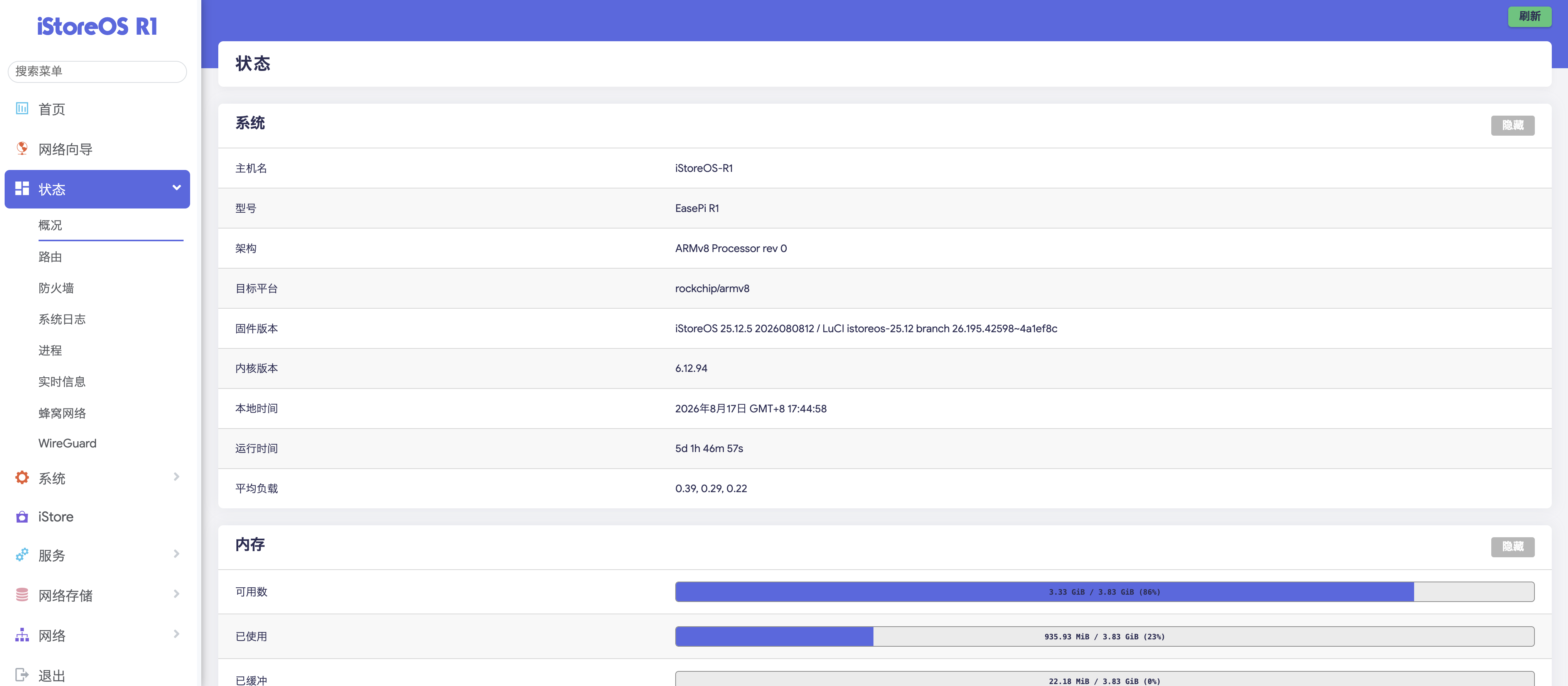Click the rockchip/armv8 platform value
1568x686 pixels.
(x=712, y=289)
